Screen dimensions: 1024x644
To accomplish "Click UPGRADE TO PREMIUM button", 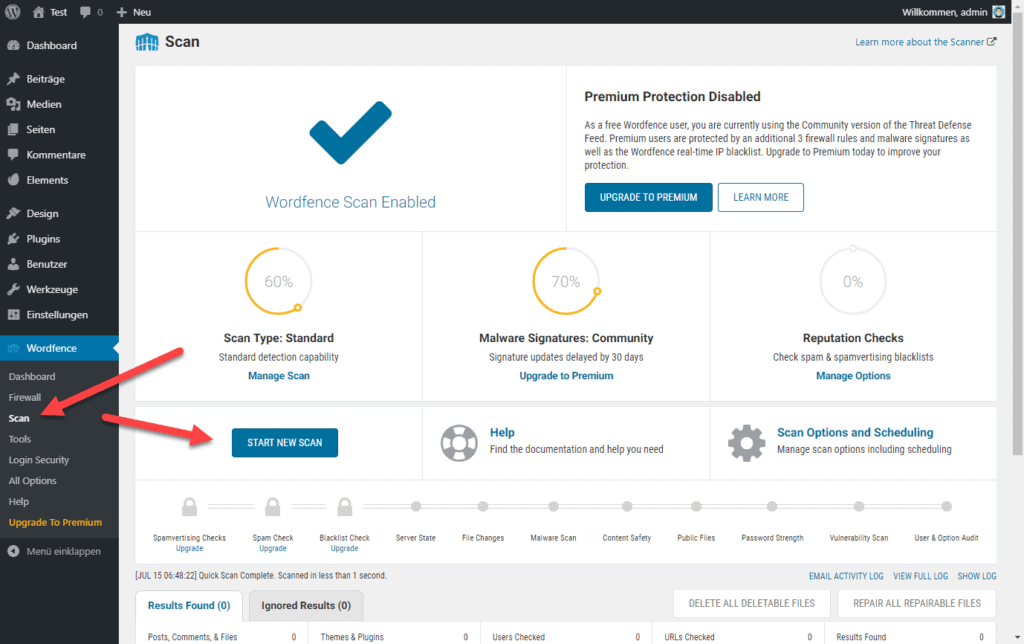I will pyautogui.click(x=648, y=197).
